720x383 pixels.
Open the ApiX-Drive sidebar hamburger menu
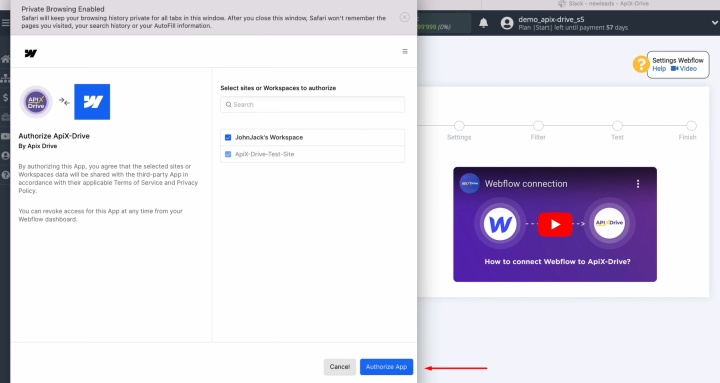point(5,23)
